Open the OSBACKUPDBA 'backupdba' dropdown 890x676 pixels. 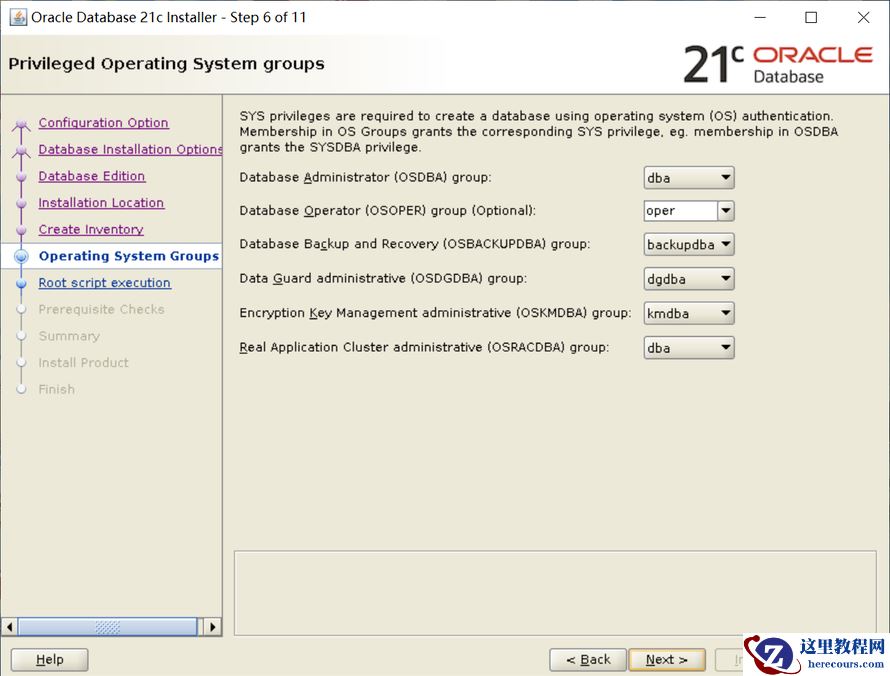click(x=689, y=245)
